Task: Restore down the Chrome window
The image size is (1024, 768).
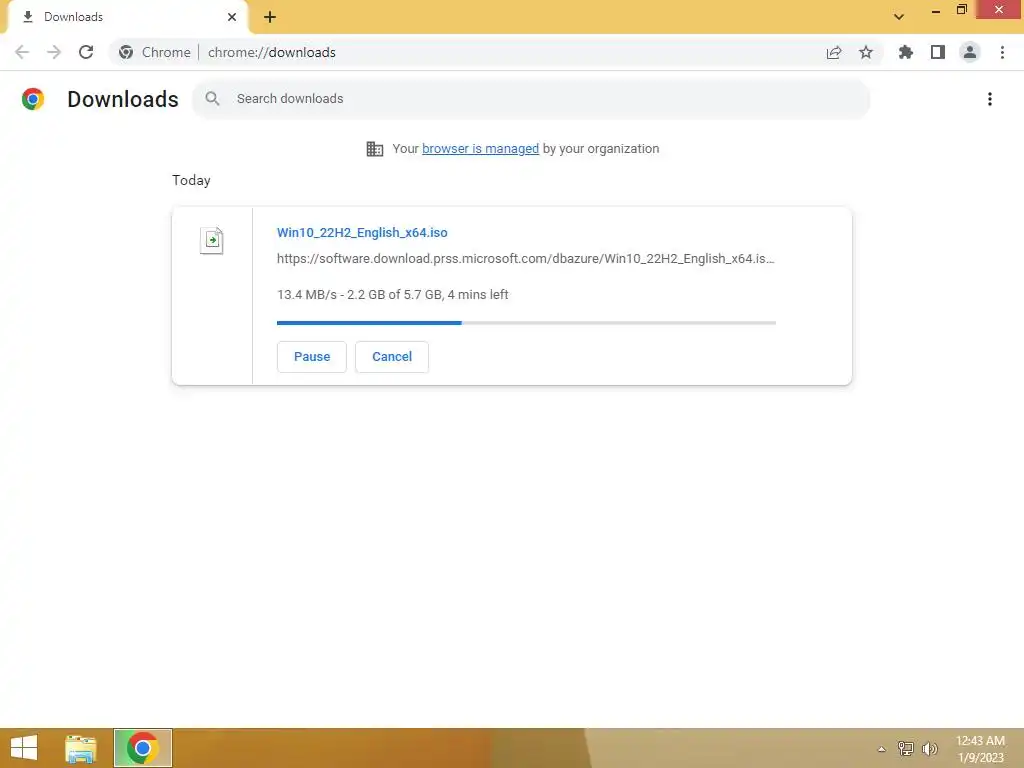Action: pos(962,10)
